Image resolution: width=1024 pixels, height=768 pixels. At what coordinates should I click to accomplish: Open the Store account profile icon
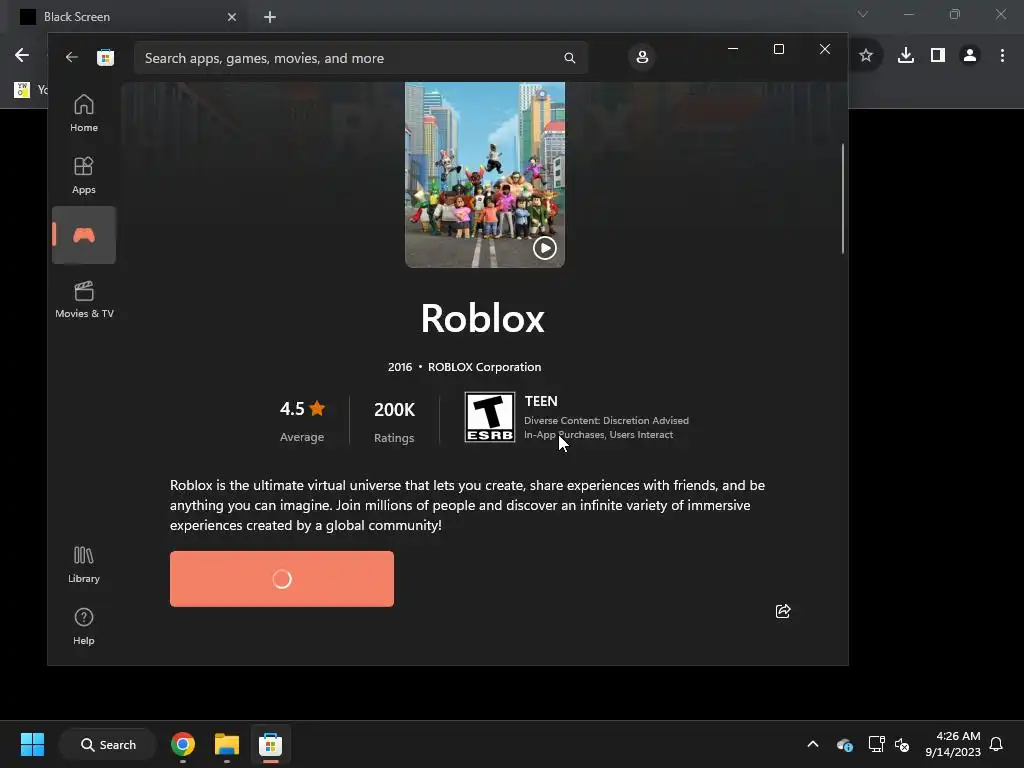(642, 57)
